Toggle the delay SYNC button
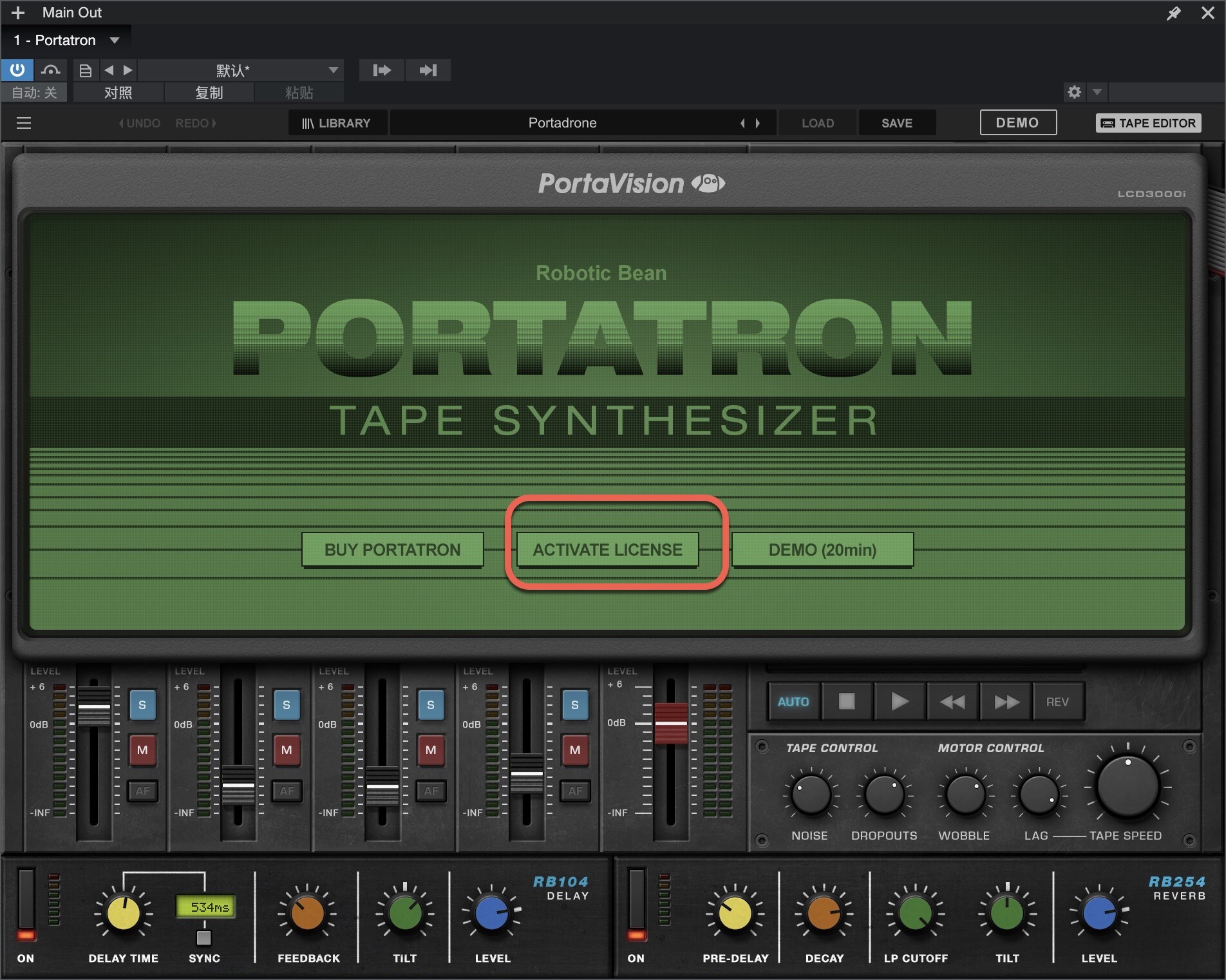This screenshot has width=1226, height=980. pos(204,938)
